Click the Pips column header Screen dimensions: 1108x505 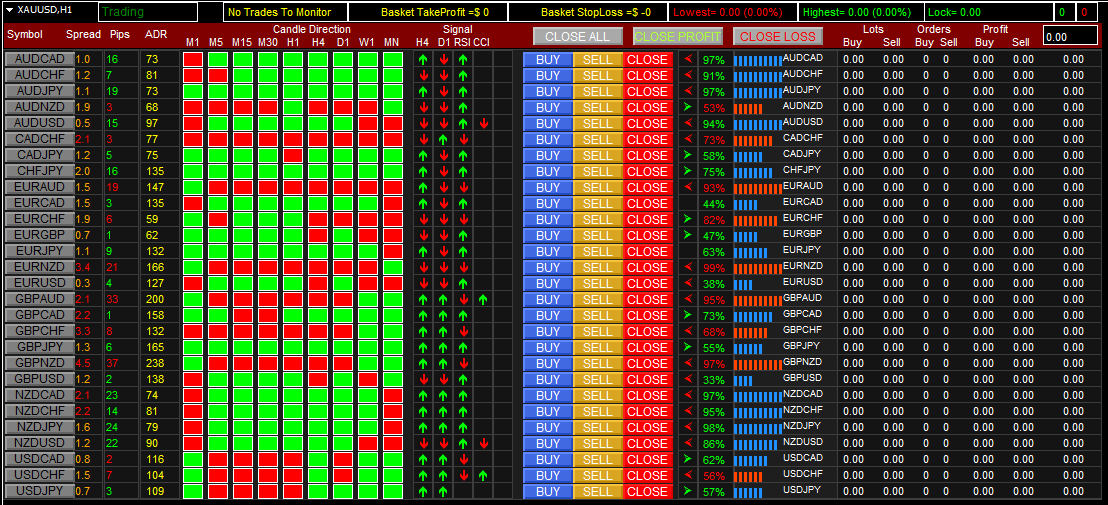[120, 35]
